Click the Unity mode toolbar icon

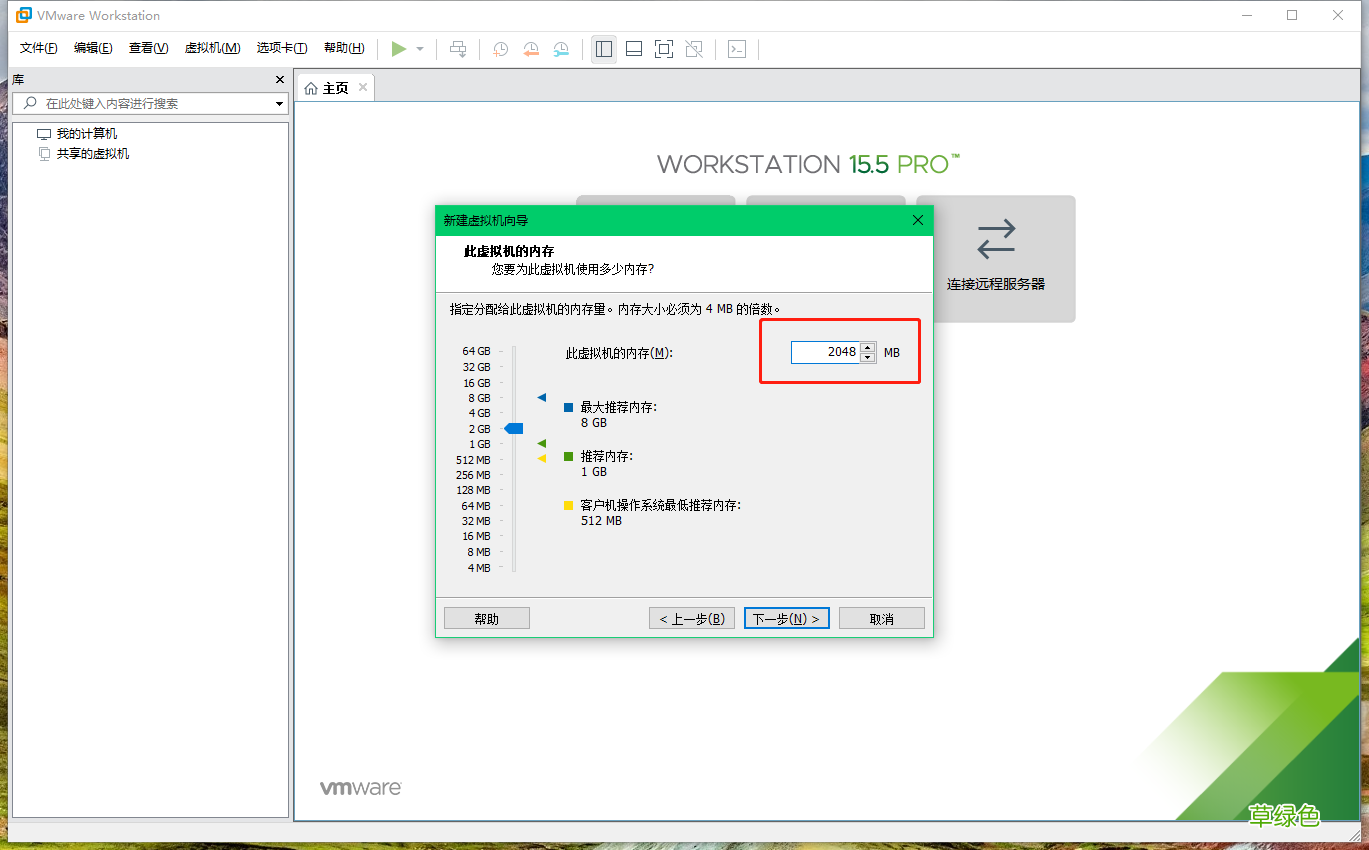click(694, 48)
